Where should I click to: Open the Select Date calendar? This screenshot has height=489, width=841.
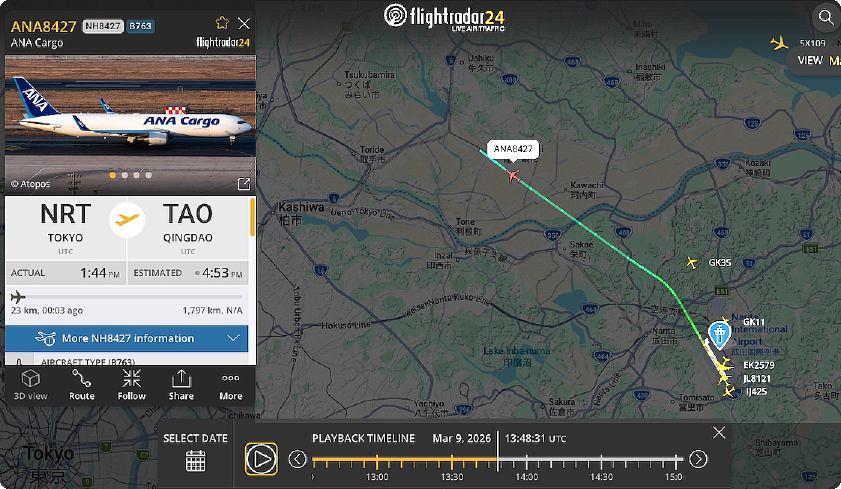point(195,461)
